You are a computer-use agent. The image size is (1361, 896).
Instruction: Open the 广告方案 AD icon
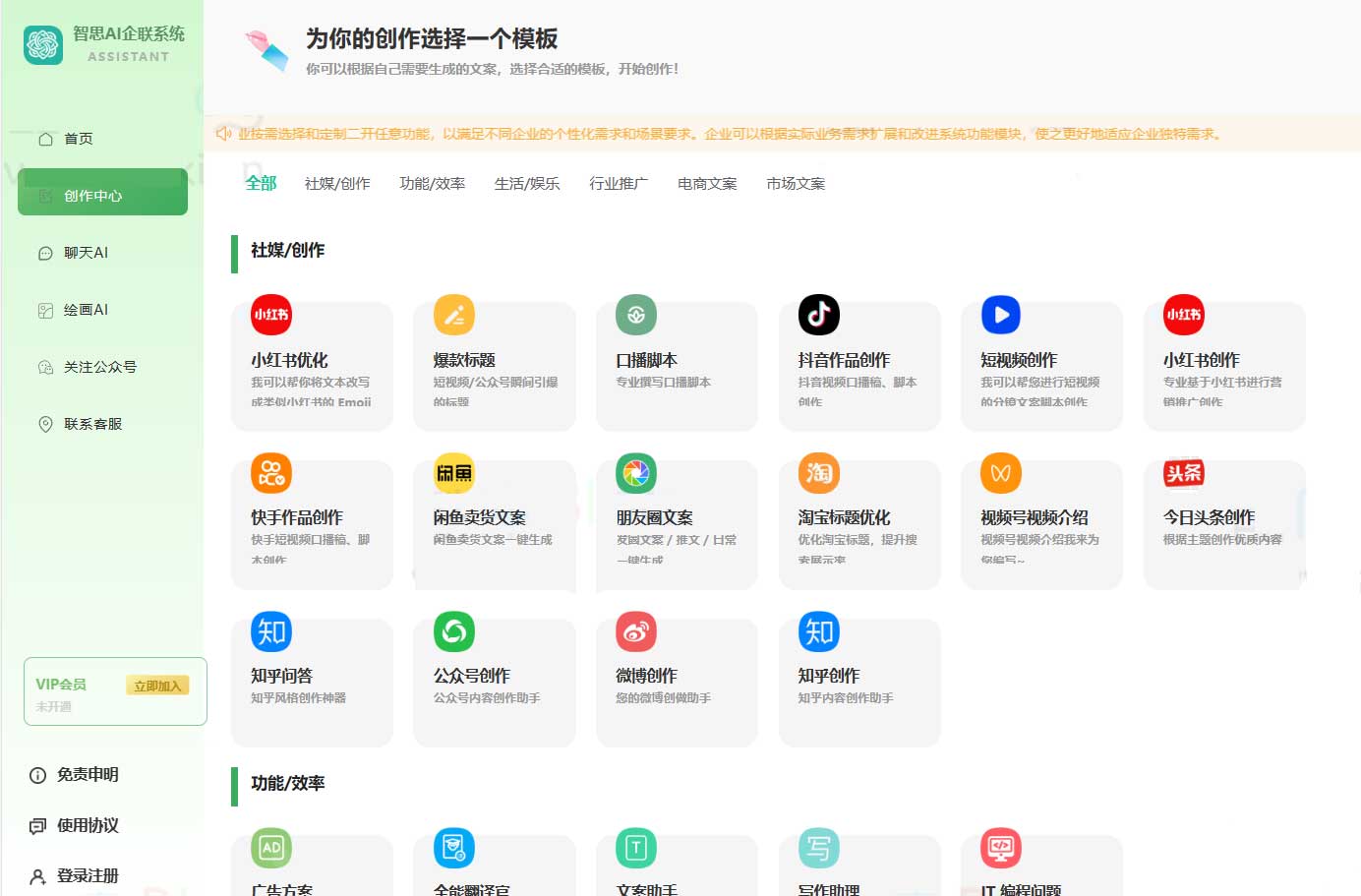pos(271,848)
